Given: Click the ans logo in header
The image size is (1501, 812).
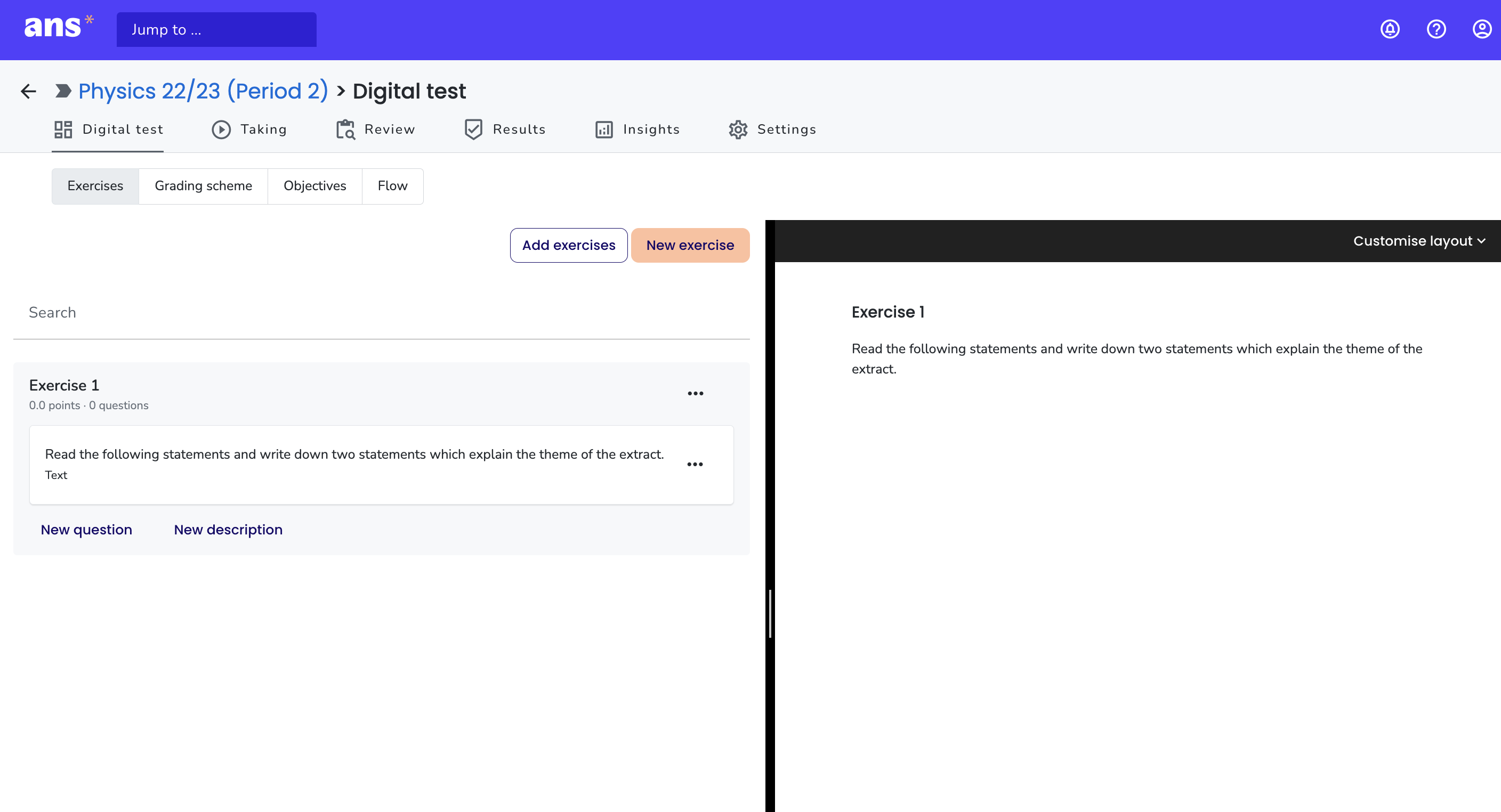Looking at the screenshot, I should 58,27.
